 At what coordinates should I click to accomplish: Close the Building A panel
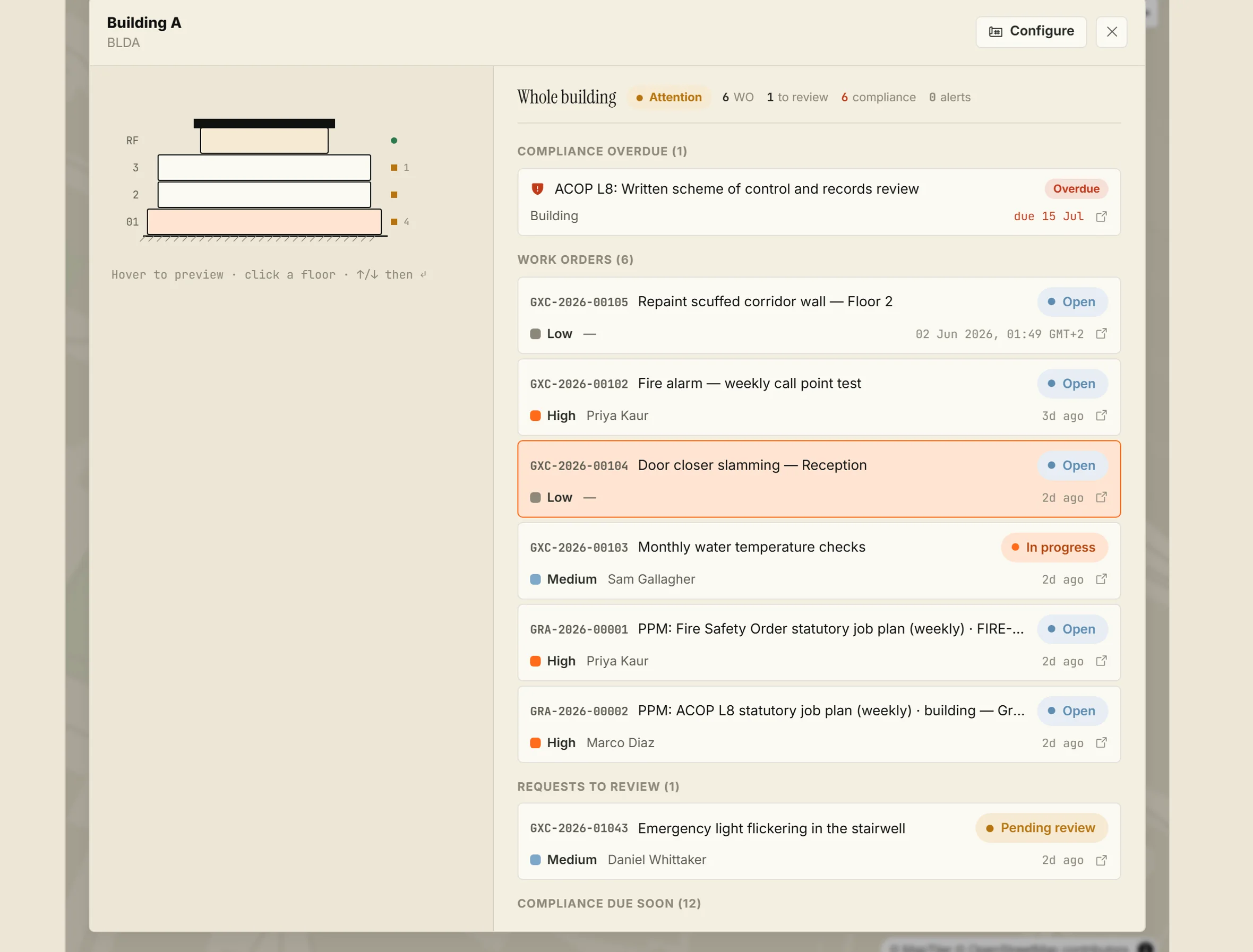(1111, 32)
